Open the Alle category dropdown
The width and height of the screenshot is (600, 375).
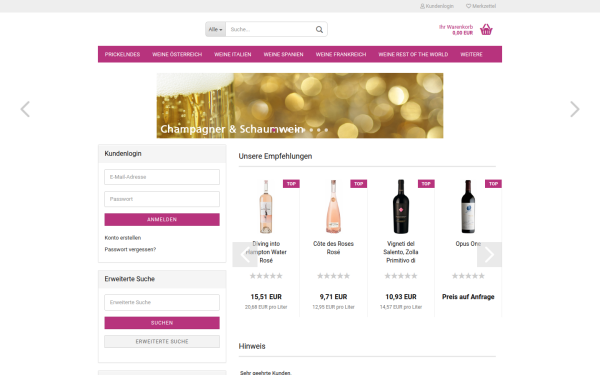tap(215, 29)
